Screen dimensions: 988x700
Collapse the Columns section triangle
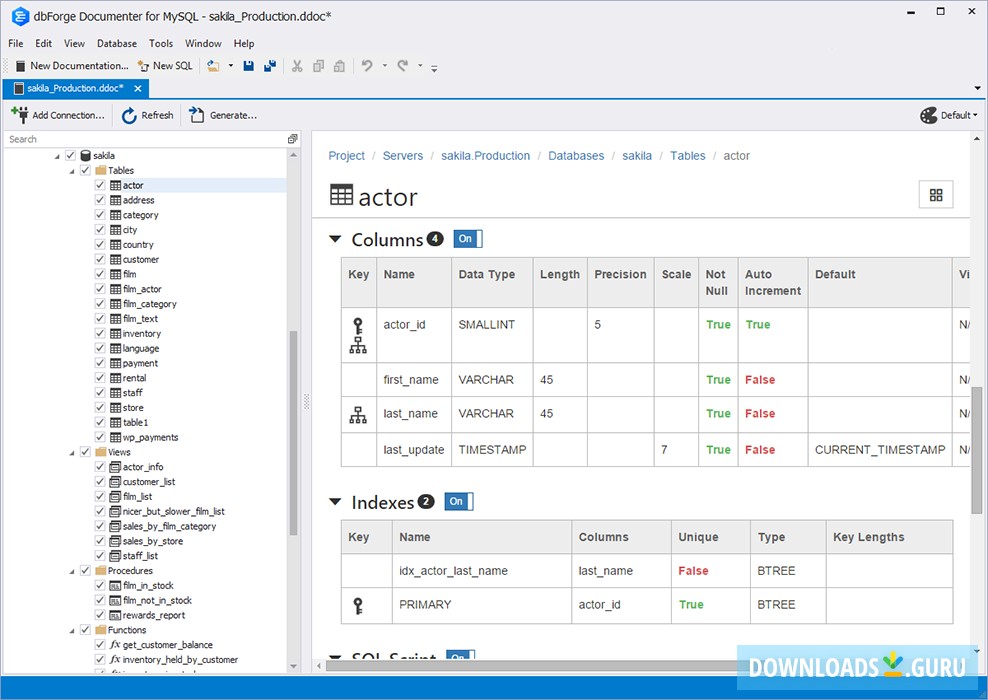(335, 239)
